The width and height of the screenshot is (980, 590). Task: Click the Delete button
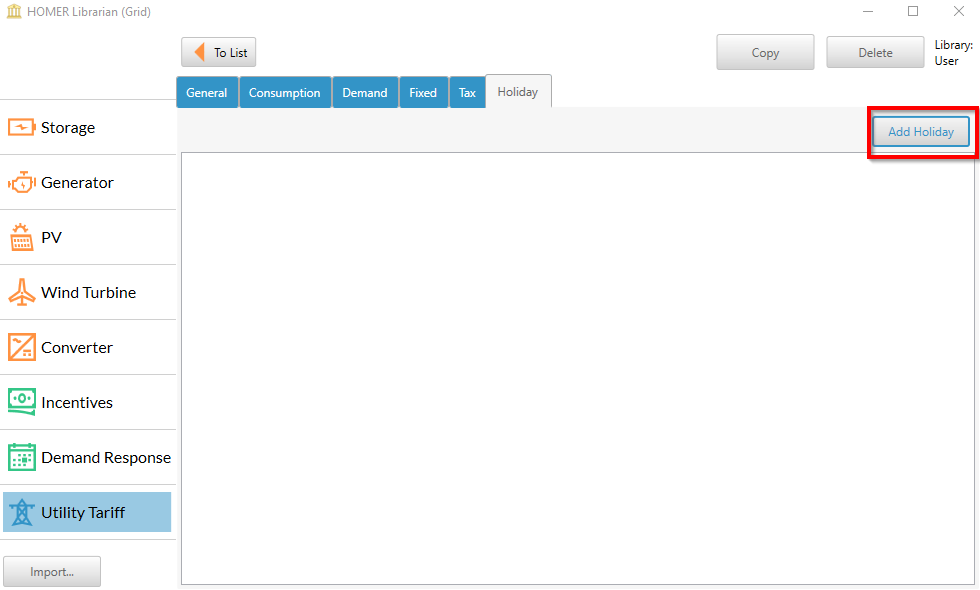click(875, 53)
